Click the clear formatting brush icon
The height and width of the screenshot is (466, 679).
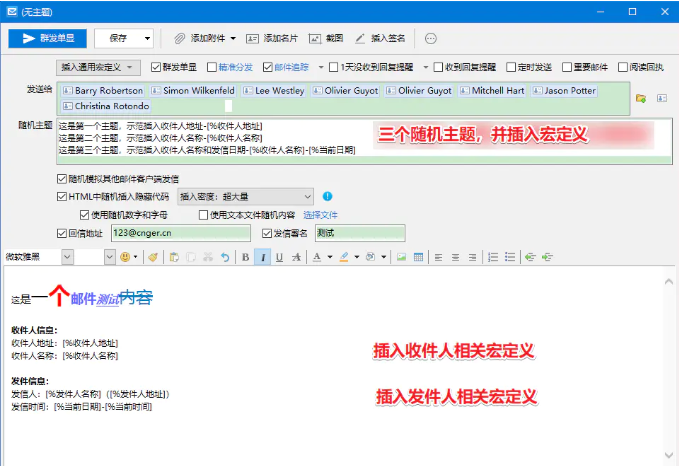point(153,257)
